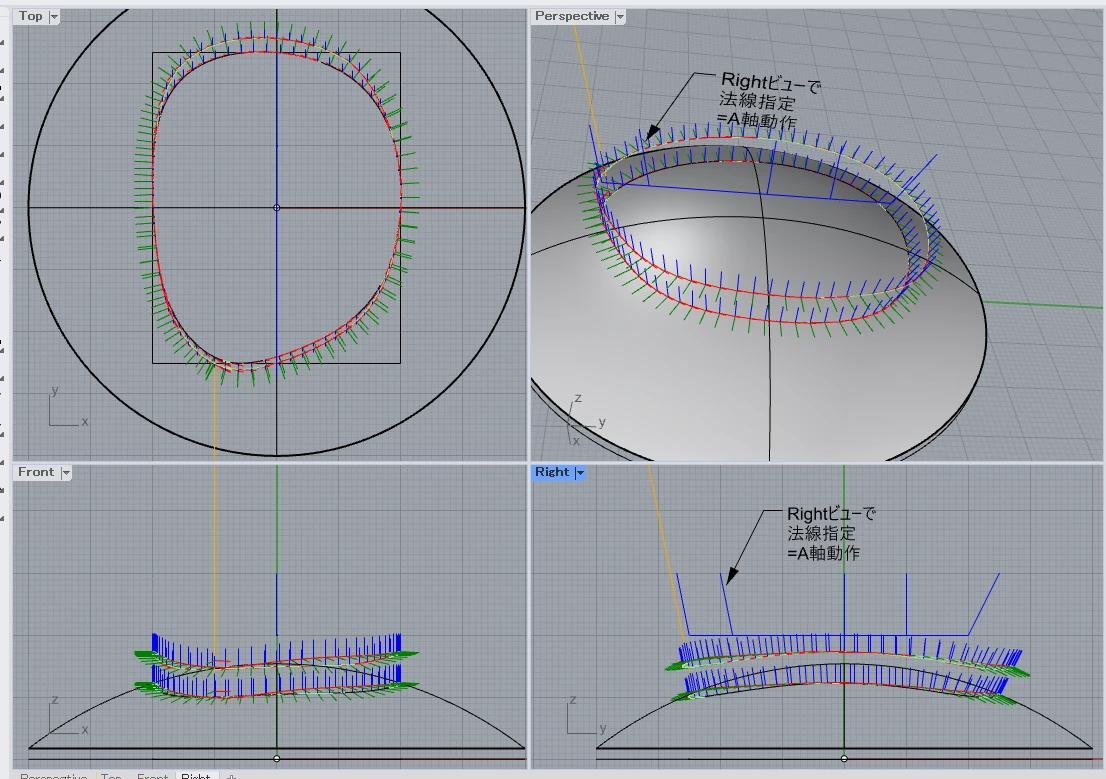Switch to the Perspective tab in bottom tab bar
Image resolution: width=1106 pixels, height=779 pixels.
coord(54,775)
